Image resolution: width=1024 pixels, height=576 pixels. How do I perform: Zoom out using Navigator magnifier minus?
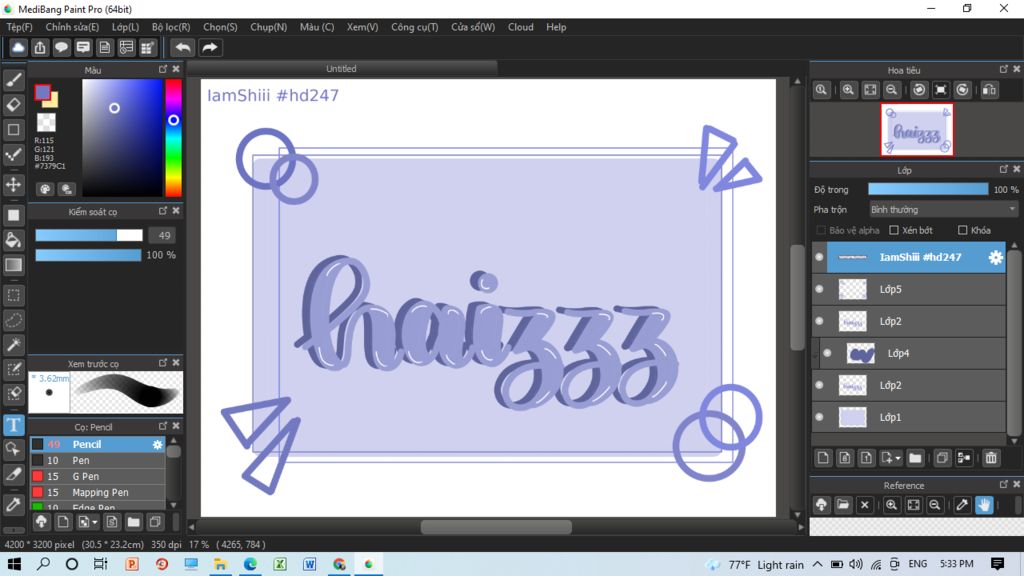pos(891,90)
